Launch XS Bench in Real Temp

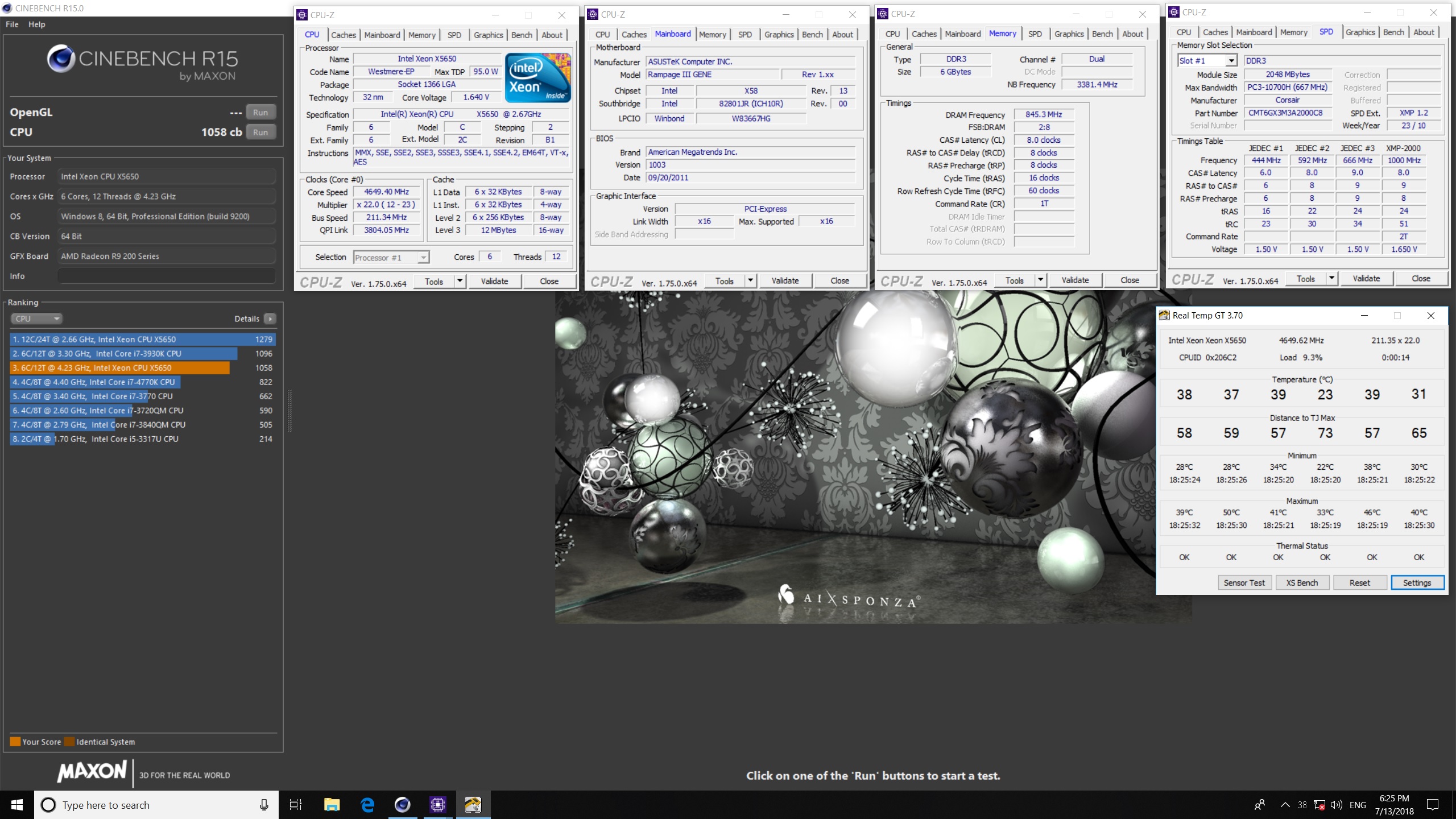[1302, 582]
